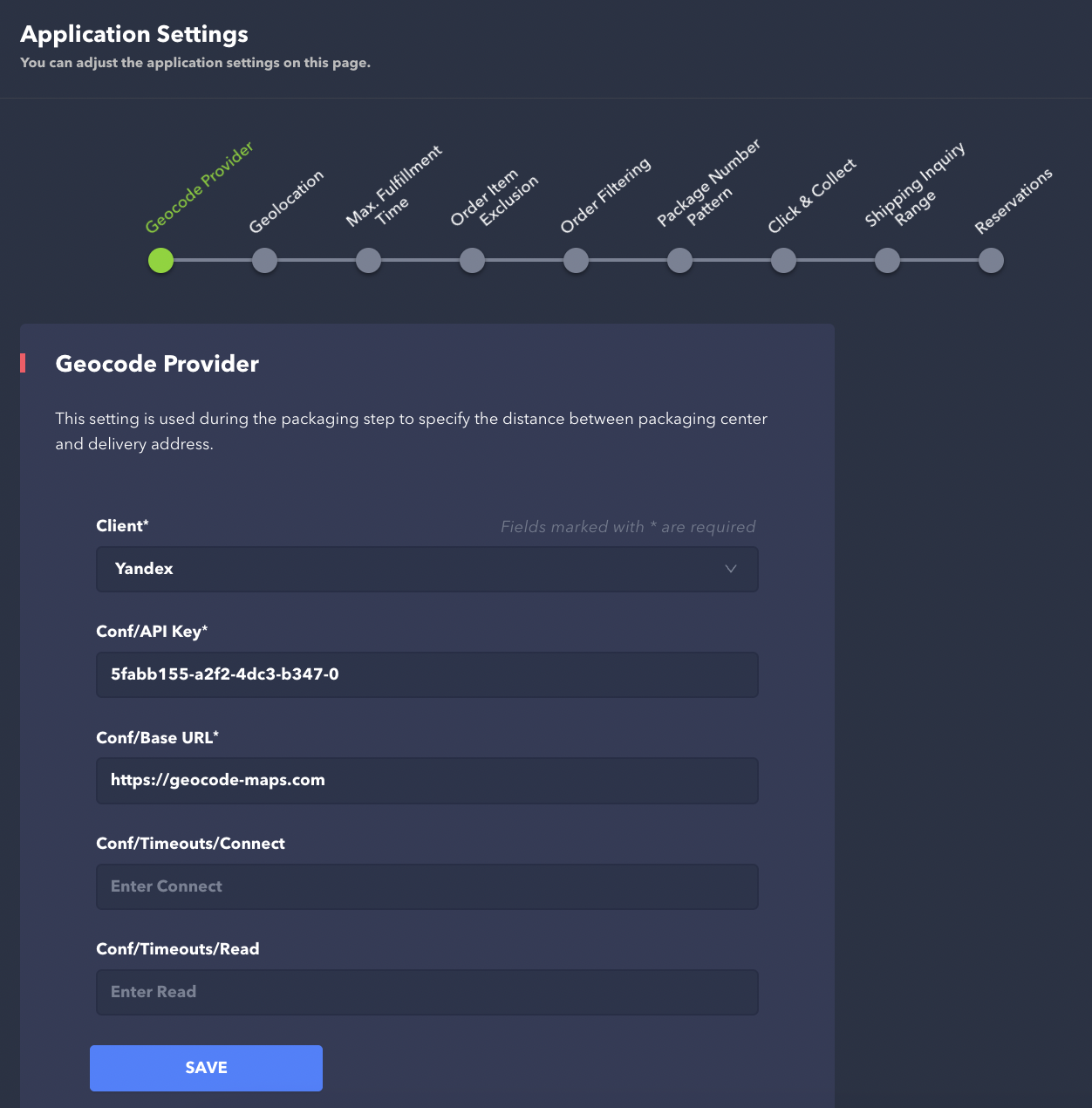Viewport: 1092px width, 1108px height.
Task: Open Click & Collect step circle
Action: (783, 260)
